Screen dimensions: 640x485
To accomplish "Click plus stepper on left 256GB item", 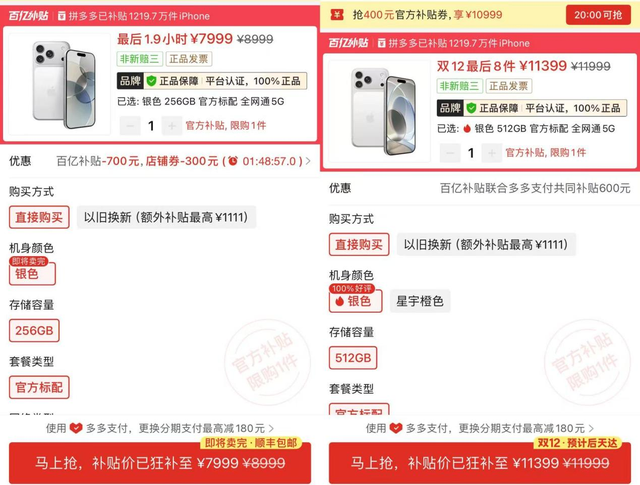I will 172,126.
